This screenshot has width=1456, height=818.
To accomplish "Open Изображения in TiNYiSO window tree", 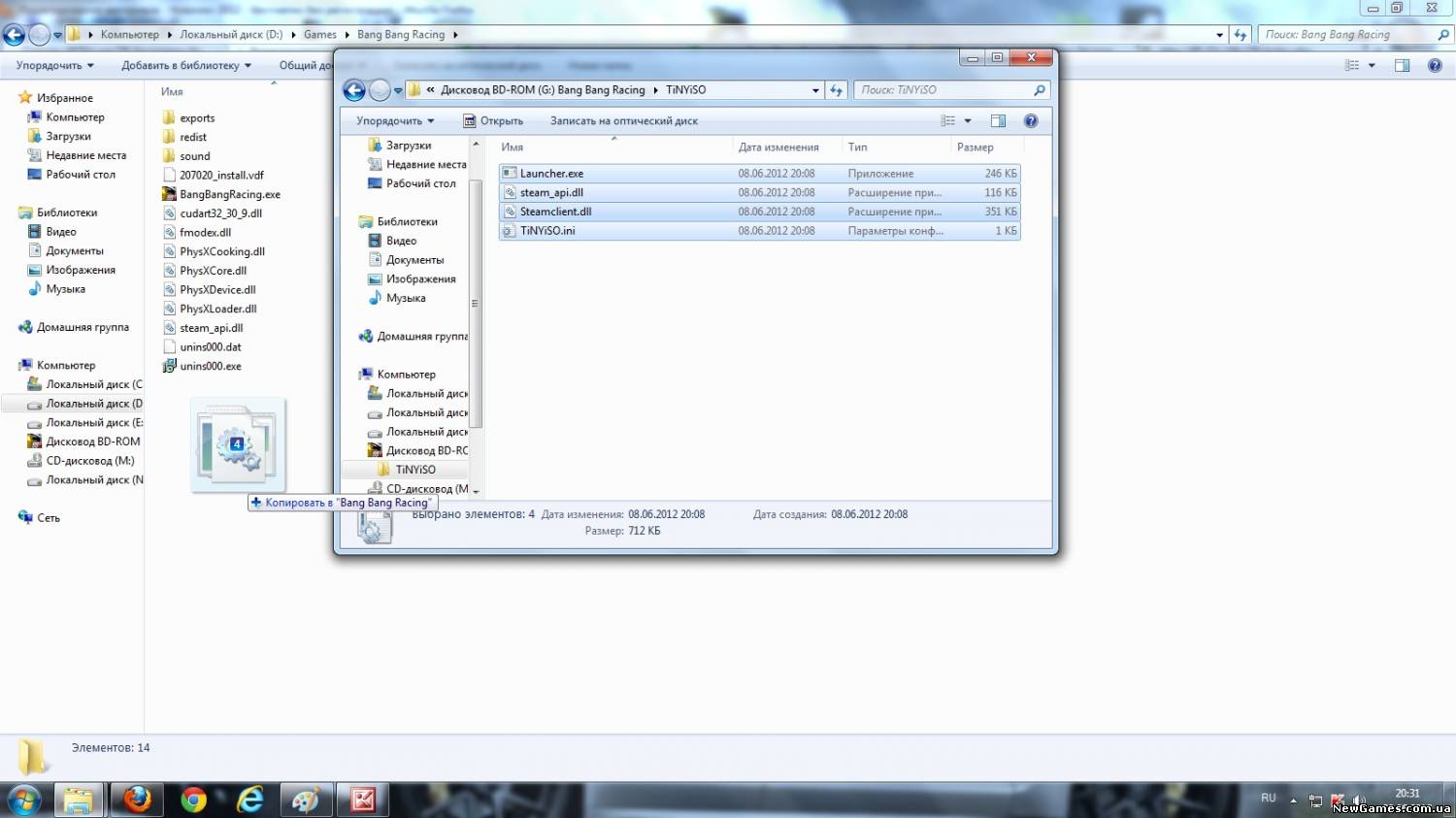I will (412, 279).
